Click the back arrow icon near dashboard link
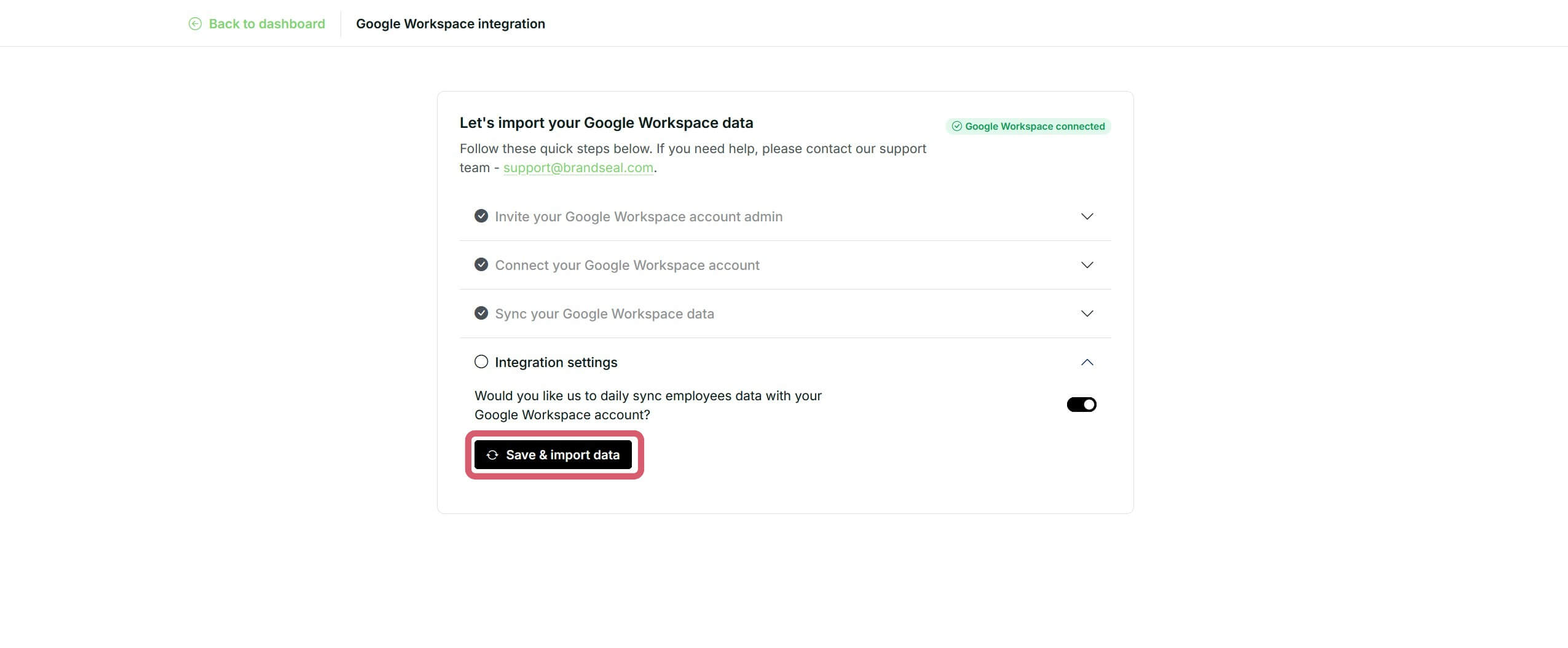This screenshot has height=648, width=1568. click(195, 23)
